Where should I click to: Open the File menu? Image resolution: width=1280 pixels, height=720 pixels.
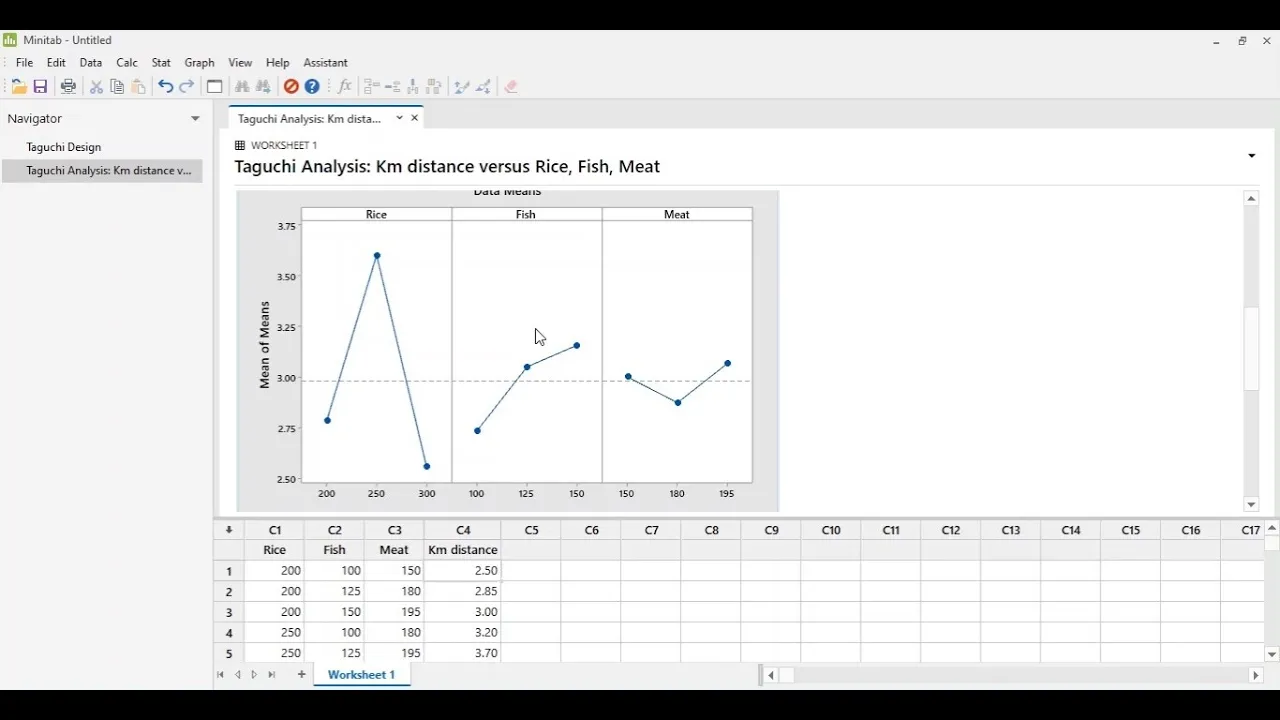pos(25,63)
